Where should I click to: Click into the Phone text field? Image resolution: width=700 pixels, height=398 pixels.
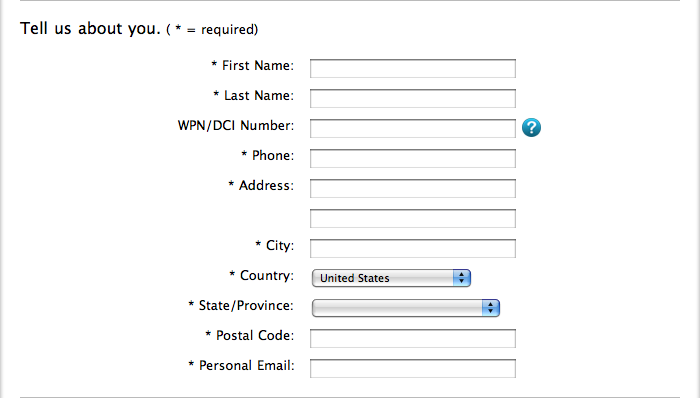[413, 158]
